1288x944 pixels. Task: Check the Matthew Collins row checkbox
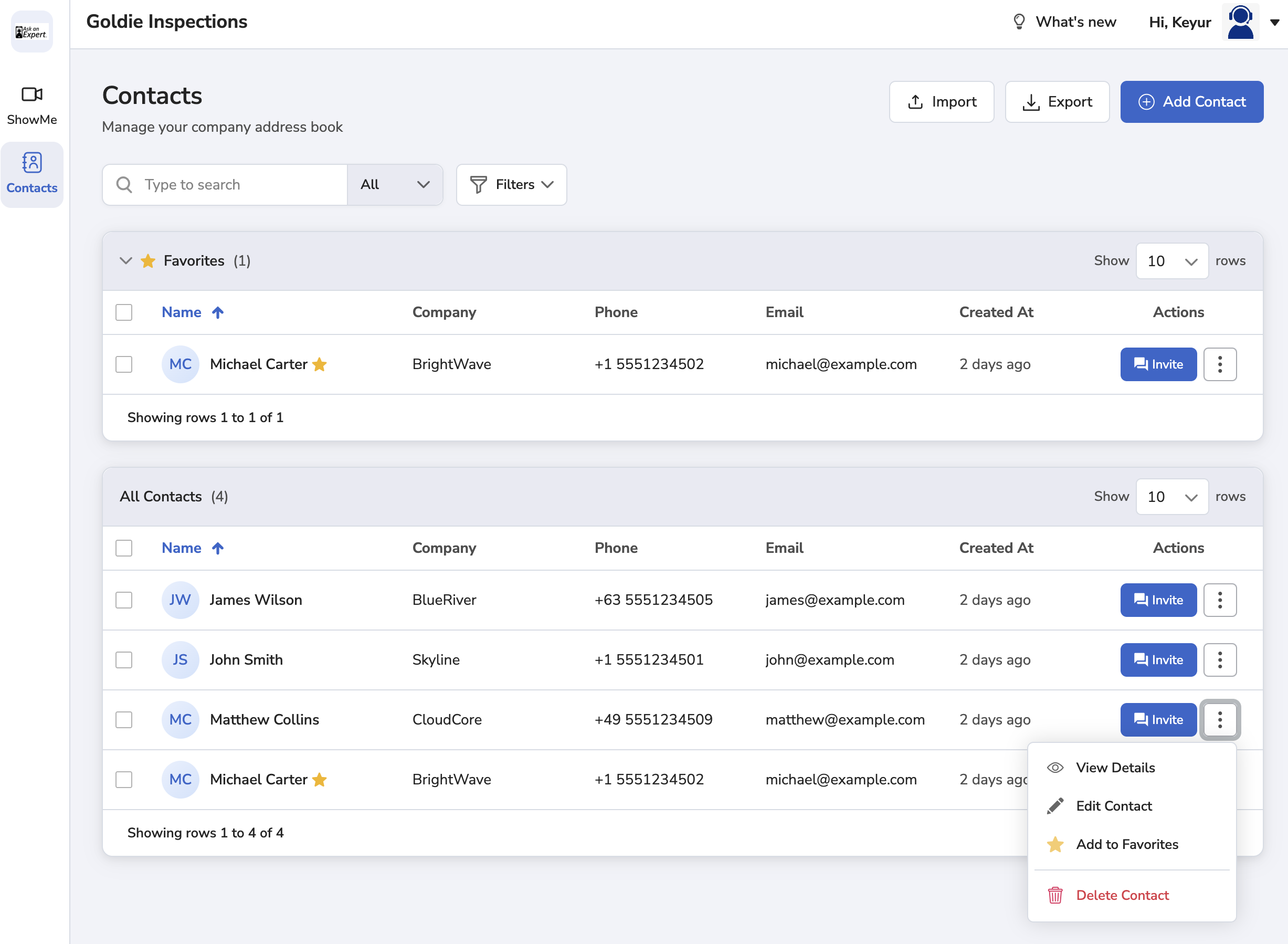click(x=124, y=720)
